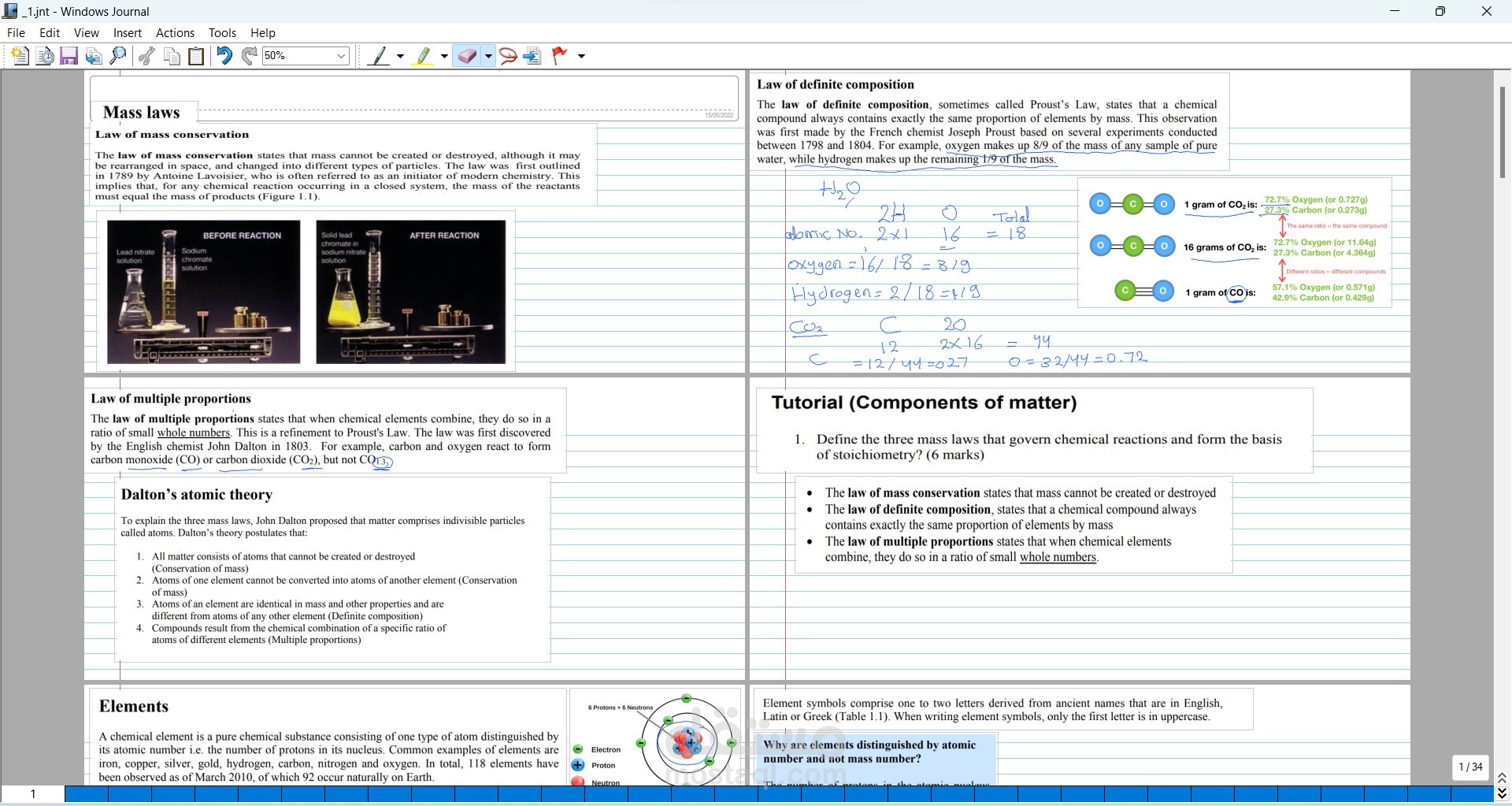Click the handwritten "Hydrogen = 2/18" line
Image resolution: width=1512 pixels, height=806 pixels.
point(886,293)
